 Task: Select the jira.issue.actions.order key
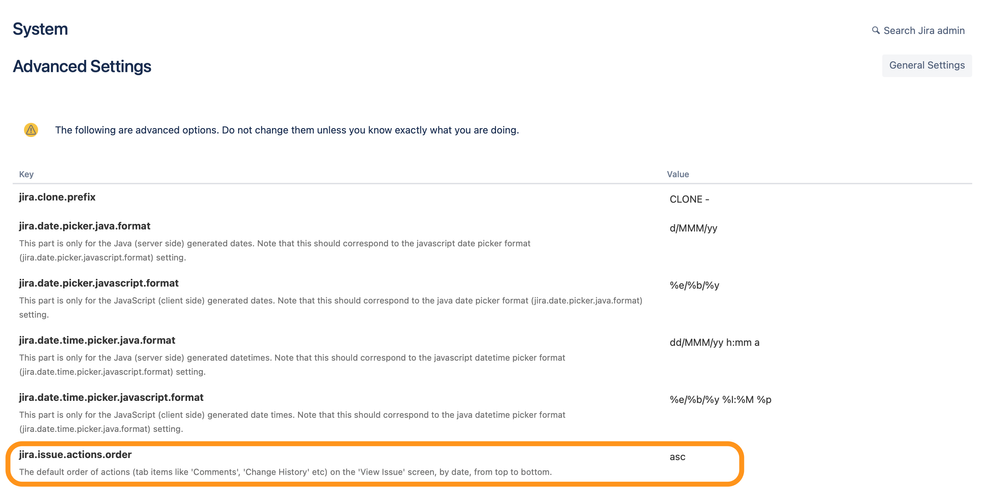pyautogui.click(x=75, y=454)
